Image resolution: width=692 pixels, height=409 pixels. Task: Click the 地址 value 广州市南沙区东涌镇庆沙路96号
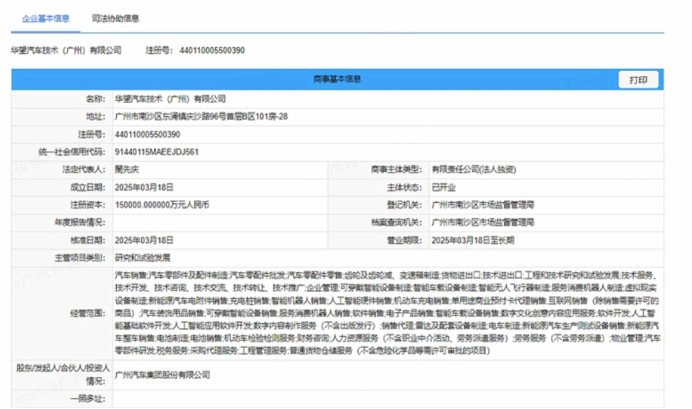point(201,116)
